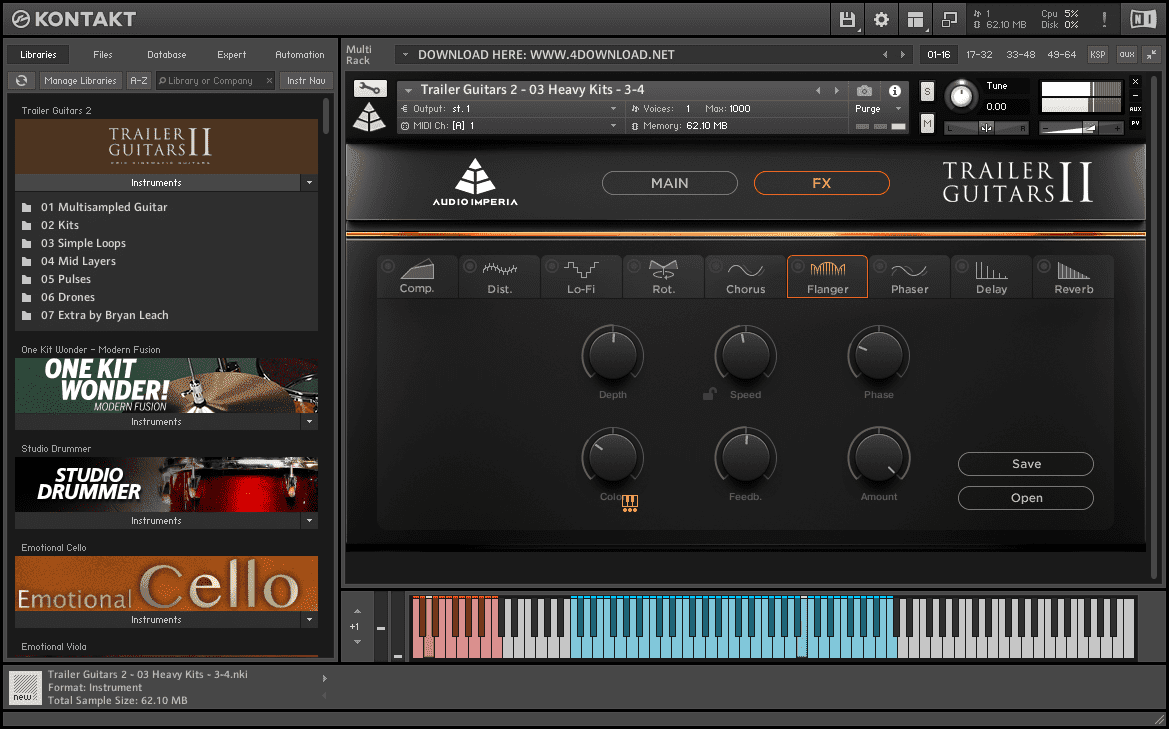Solo the Trailer Guitars 2 instrument
This screenshot has height=729, width=1169.
click(x=926, y=91)
